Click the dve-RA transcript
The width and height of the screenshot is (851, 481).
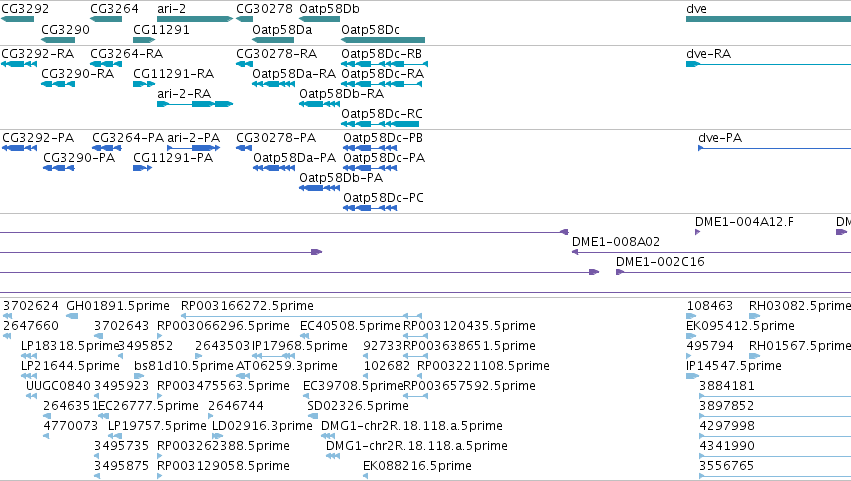769,64
